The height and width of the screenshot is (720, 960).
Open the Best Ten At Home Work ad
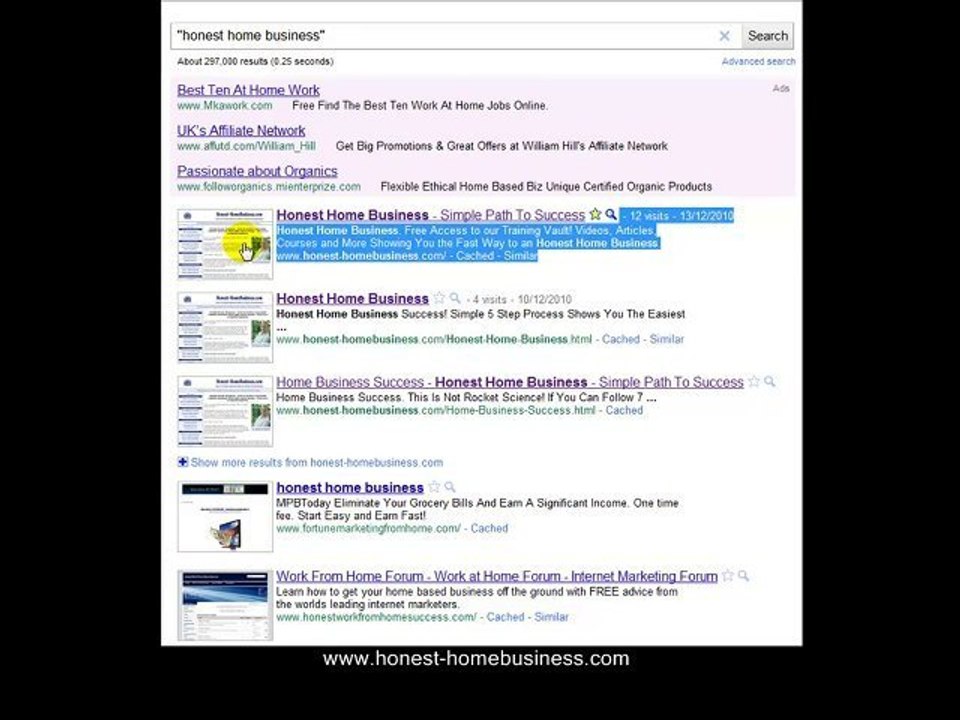[x=248, y=90]
